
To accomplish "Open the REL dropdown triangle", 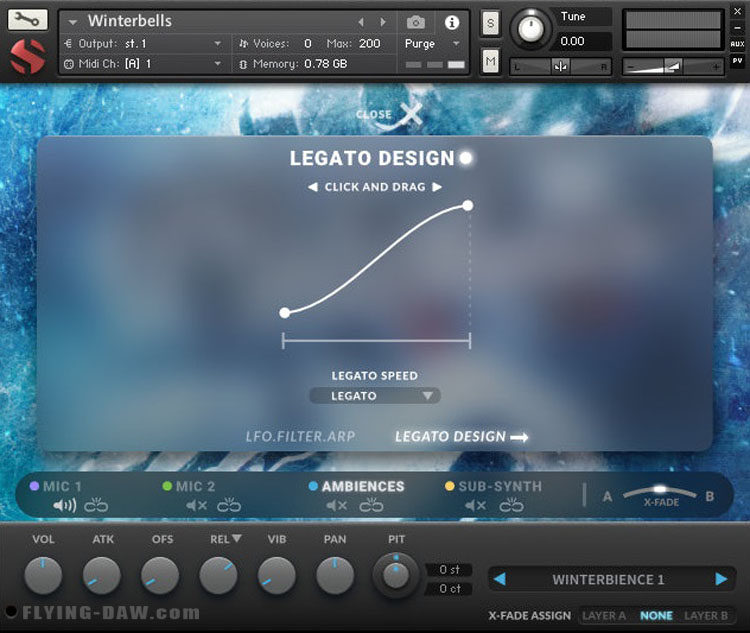I will 236,538.
